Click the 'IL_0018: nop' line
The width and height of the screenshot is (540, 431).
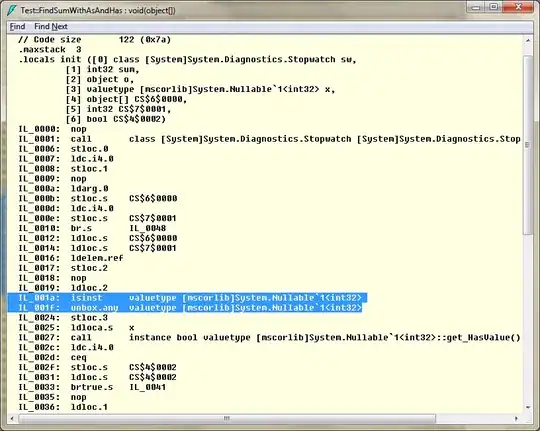pyautogui.click(x=52, y=278)
